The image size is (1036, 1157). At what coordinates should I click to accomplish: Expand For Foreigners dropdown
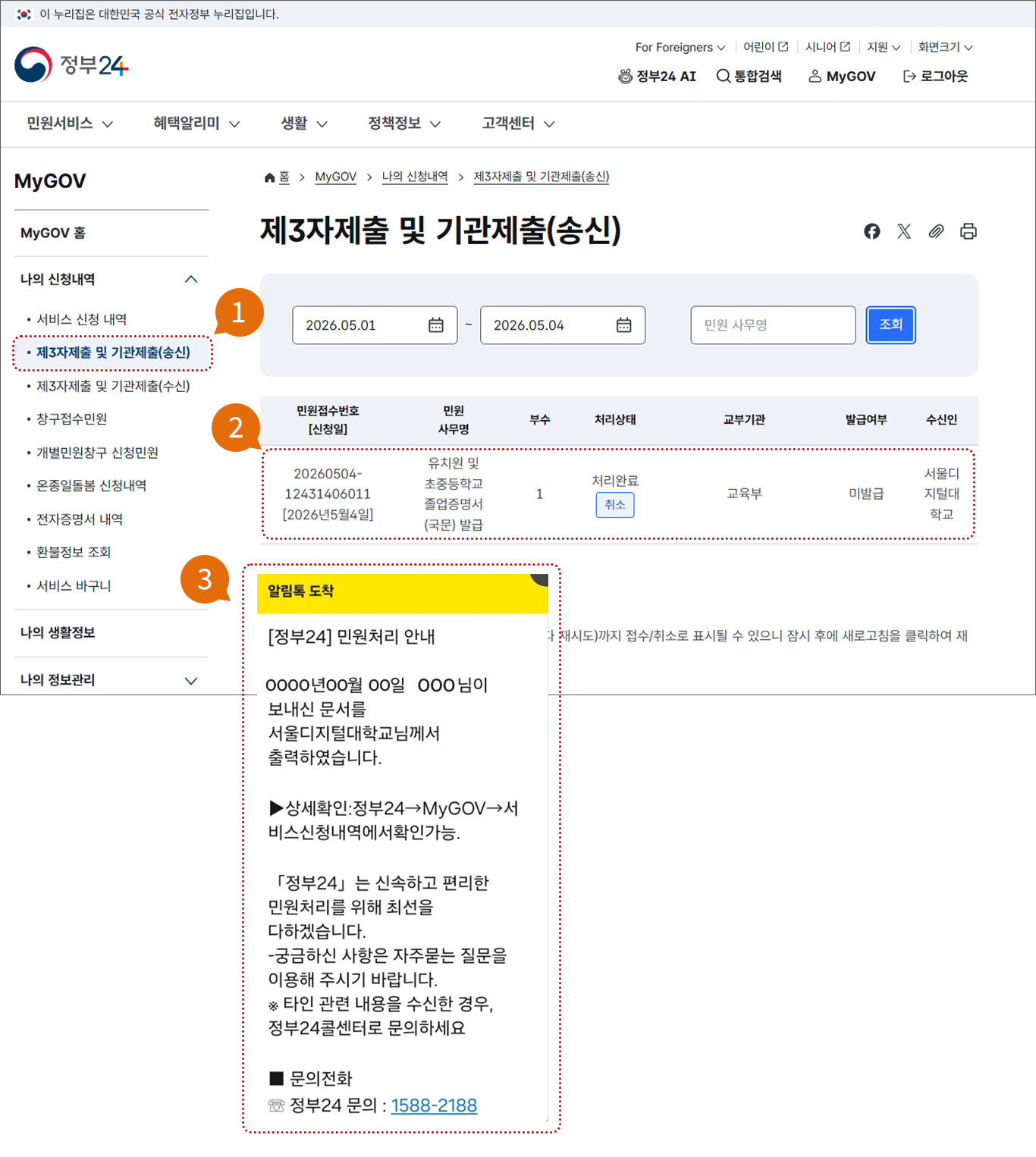(x=680, y=47)
